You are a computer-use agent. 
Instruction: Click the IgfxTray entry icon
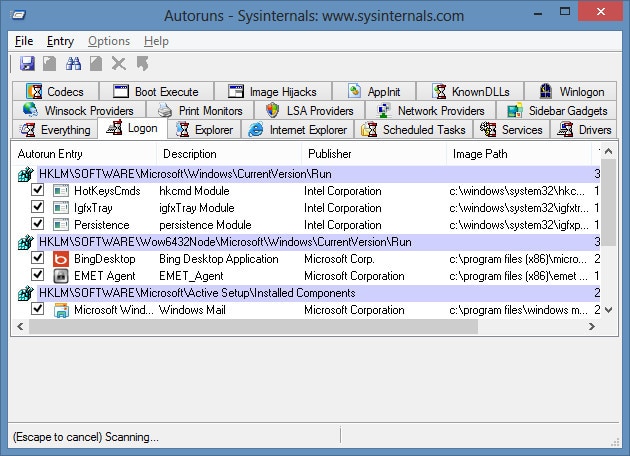(61, 208)
